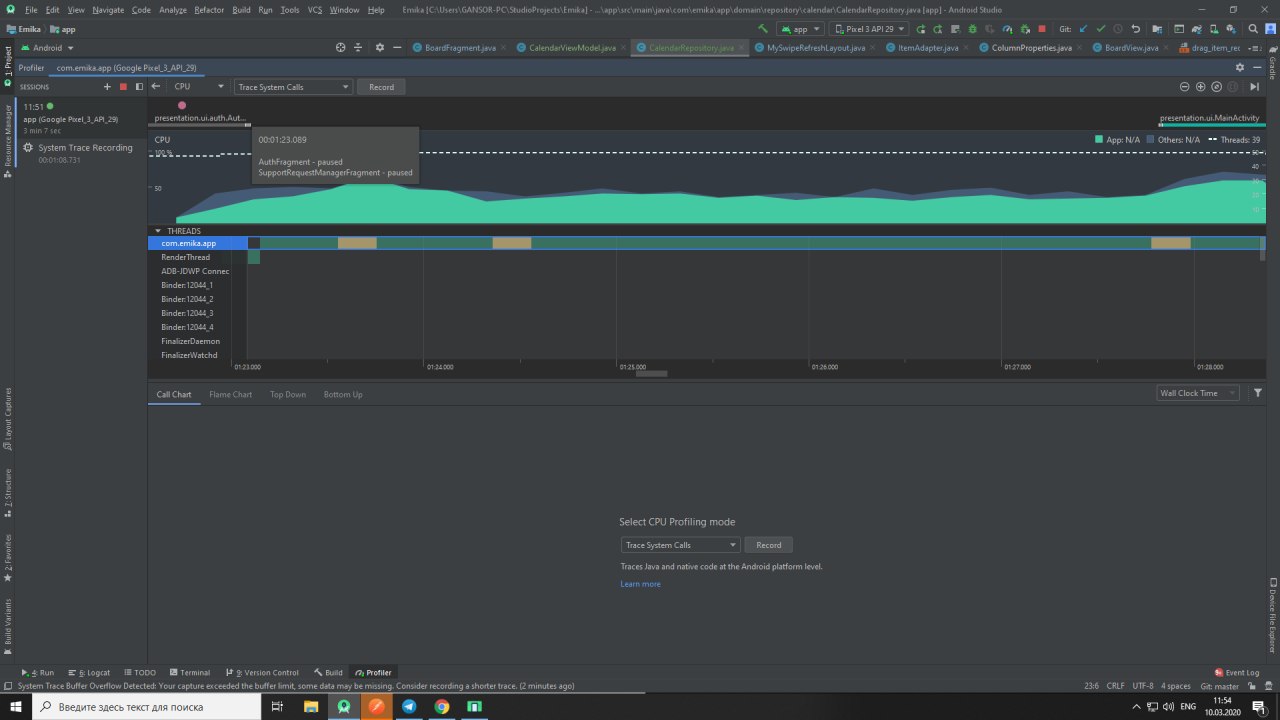Click Record button beside center mode dropdown

pos(768,545)
